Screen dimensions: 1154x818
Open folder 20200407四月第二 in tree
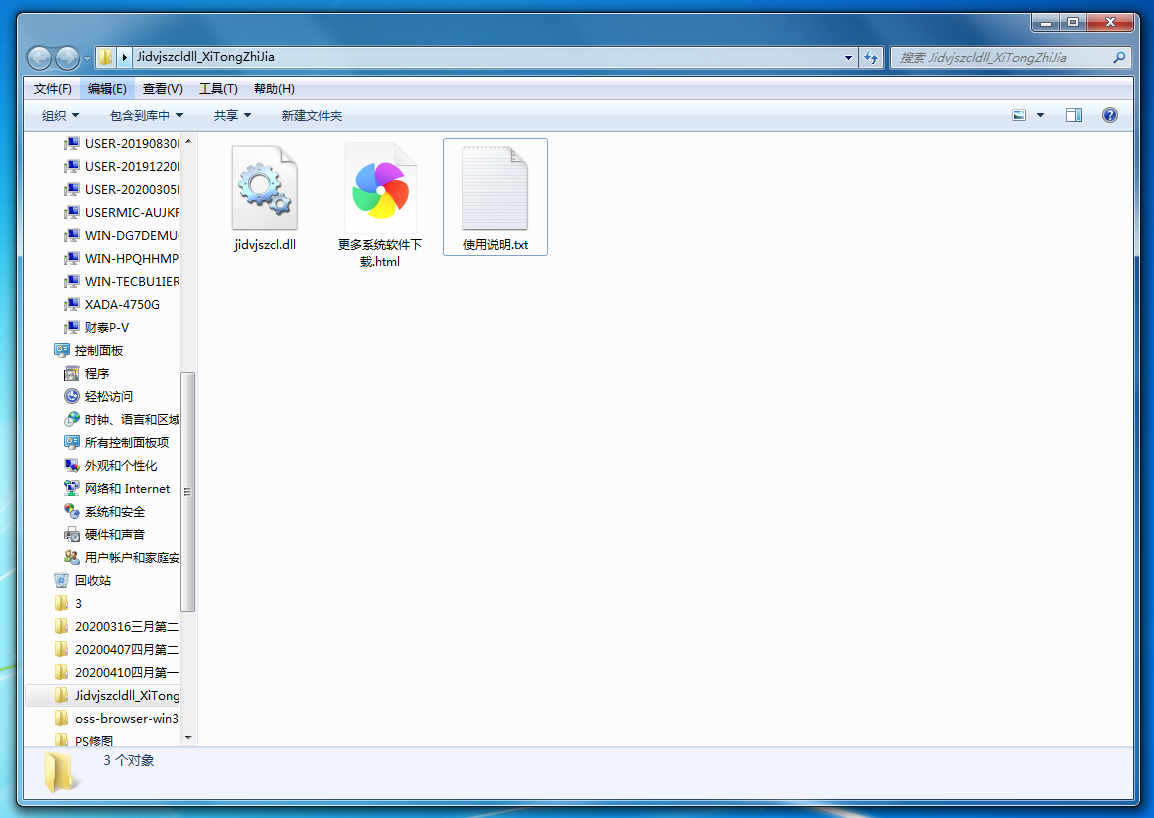click(x=116, y=649)
